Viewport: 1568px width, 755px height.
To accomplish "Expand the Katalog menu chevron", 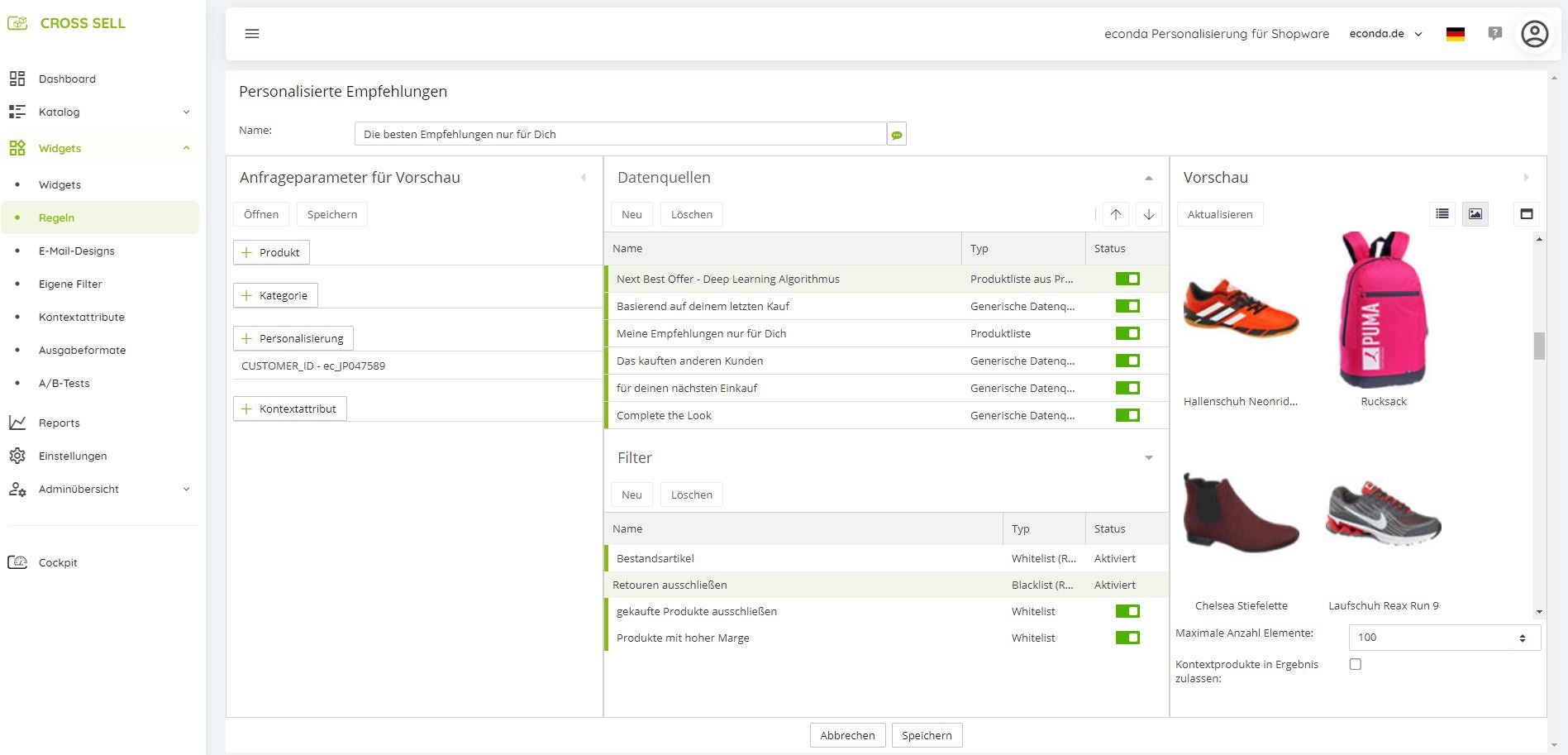I will [186, 112].
